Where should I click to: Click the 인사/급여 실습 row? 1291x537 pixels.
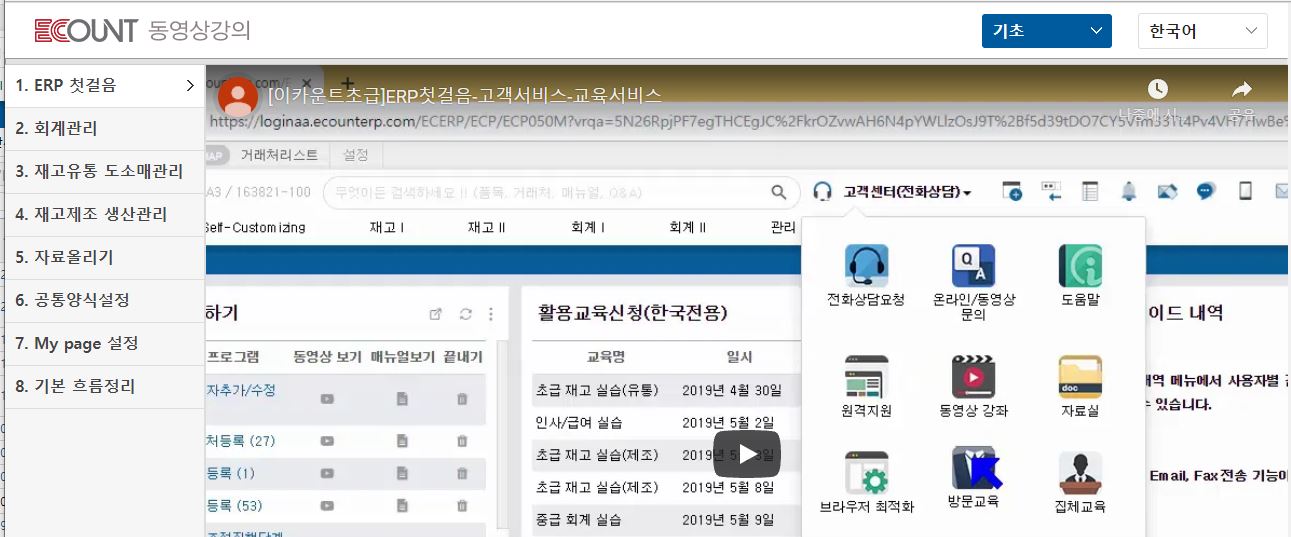click(666, 422)
